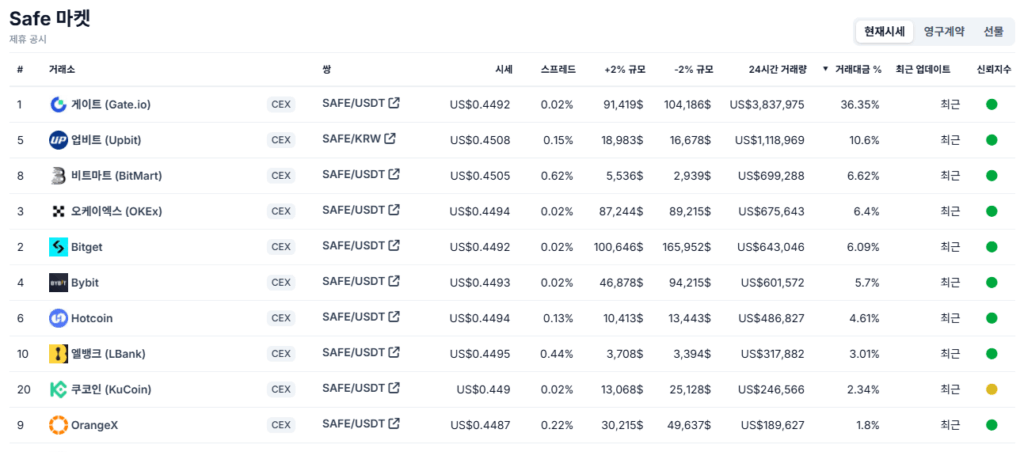This screenshot has height=452, width=1024.
Task: Click the KuCoin exchange logo
Action: [58, 389]
